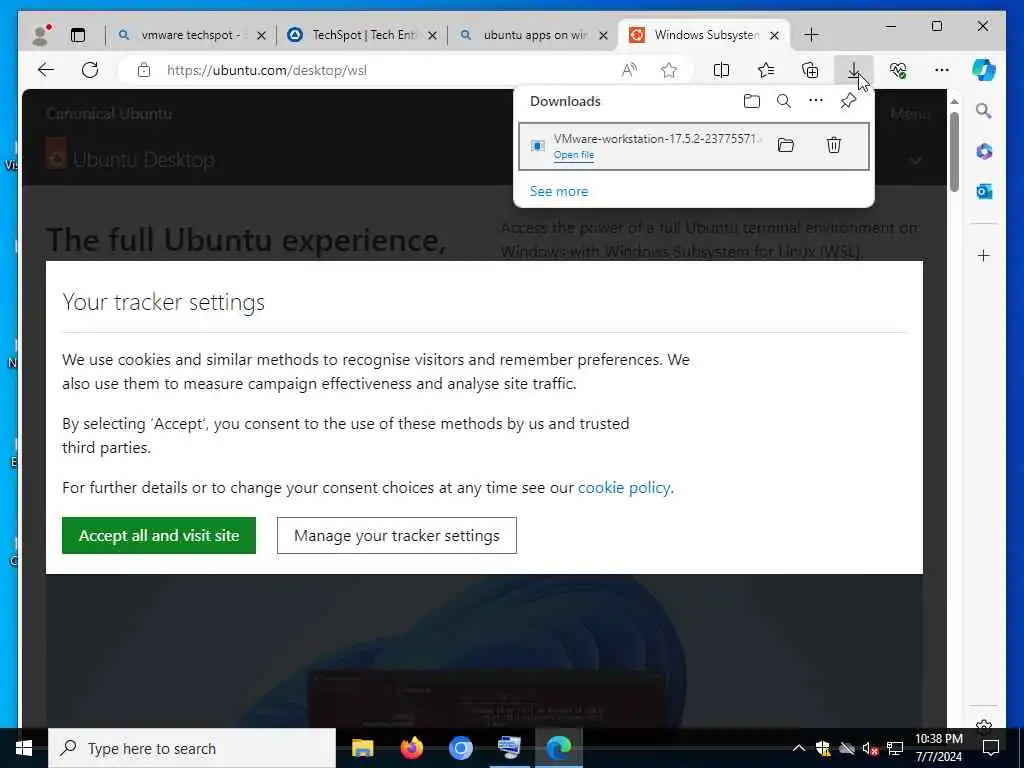
Task: Open Edge Settings and more menu
Action: click(941, 70)
